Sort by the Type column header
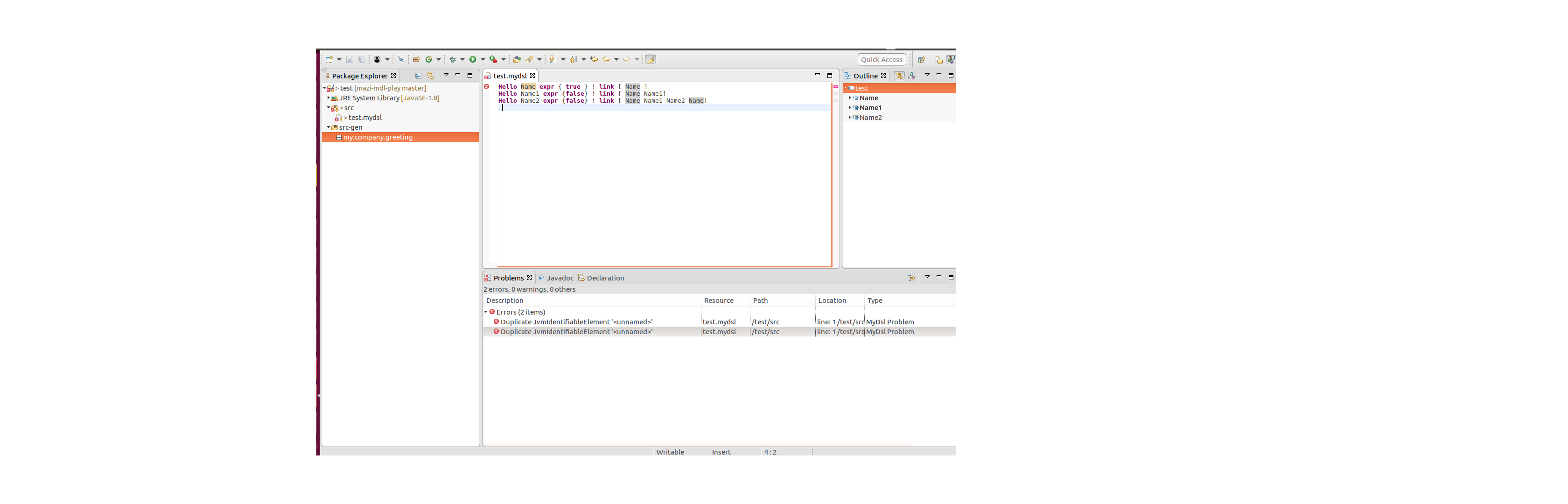 tap(910, 301)
